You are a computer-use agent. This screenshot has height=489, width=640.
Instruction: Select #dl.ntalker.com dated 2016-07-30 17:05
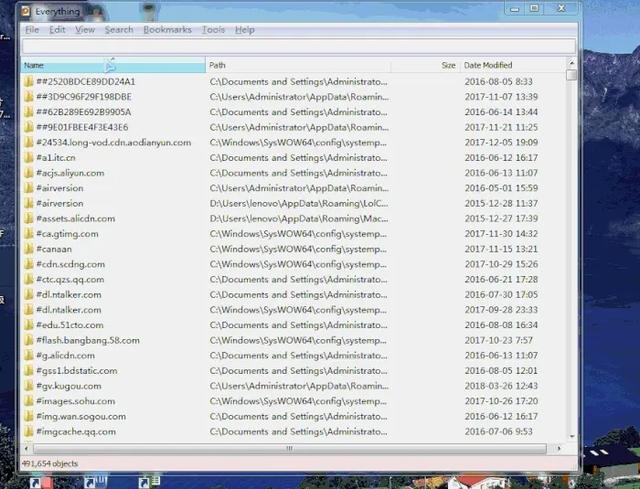pyautogui.click(x=69, y=295)
